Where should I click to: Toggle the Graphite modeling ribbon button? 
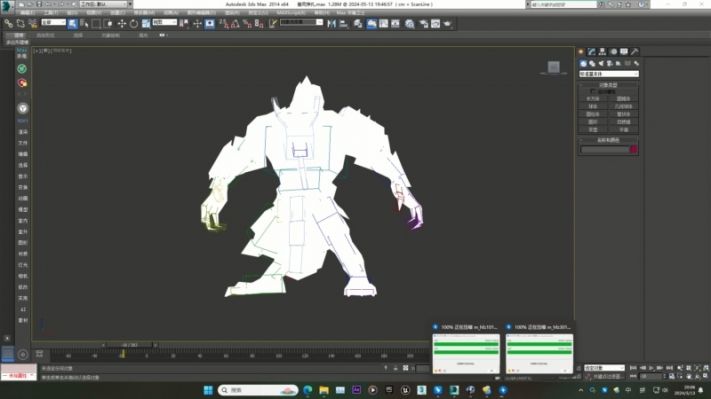(x=371, y=24)
